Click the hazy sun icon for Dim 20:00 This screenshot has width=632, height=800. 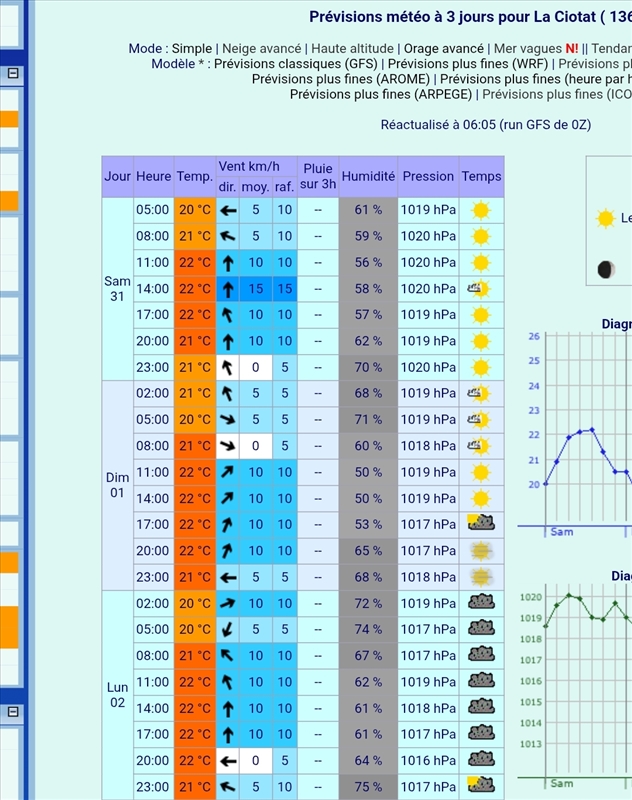click(x=481, y=551)
